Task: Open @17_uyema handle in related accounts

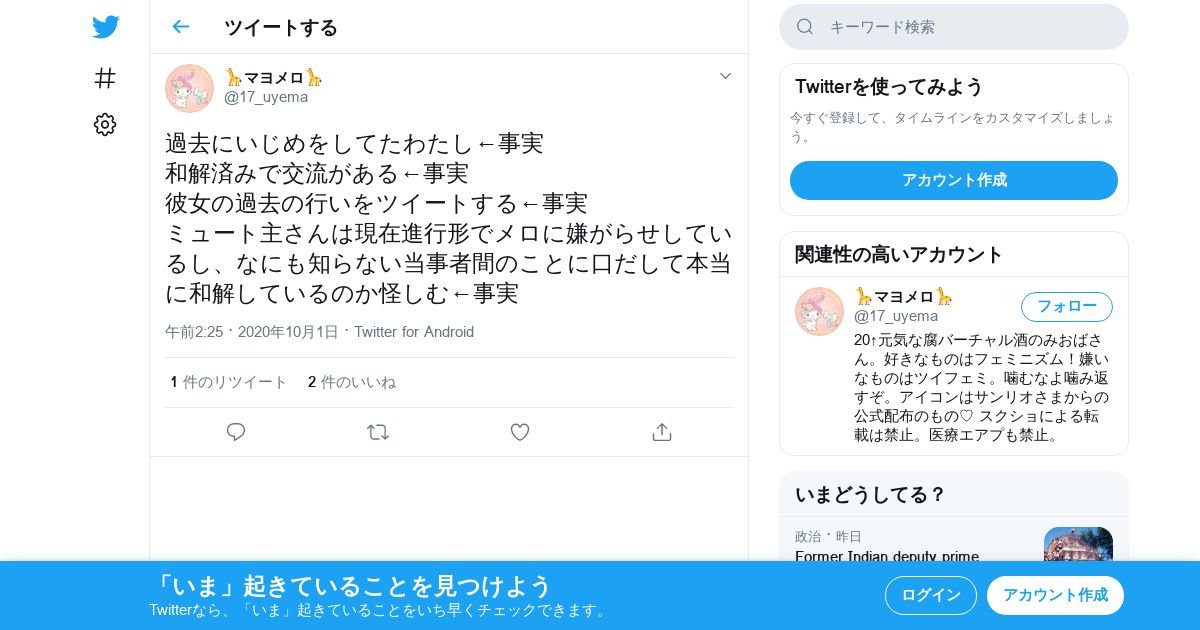Action: [896, 316]
